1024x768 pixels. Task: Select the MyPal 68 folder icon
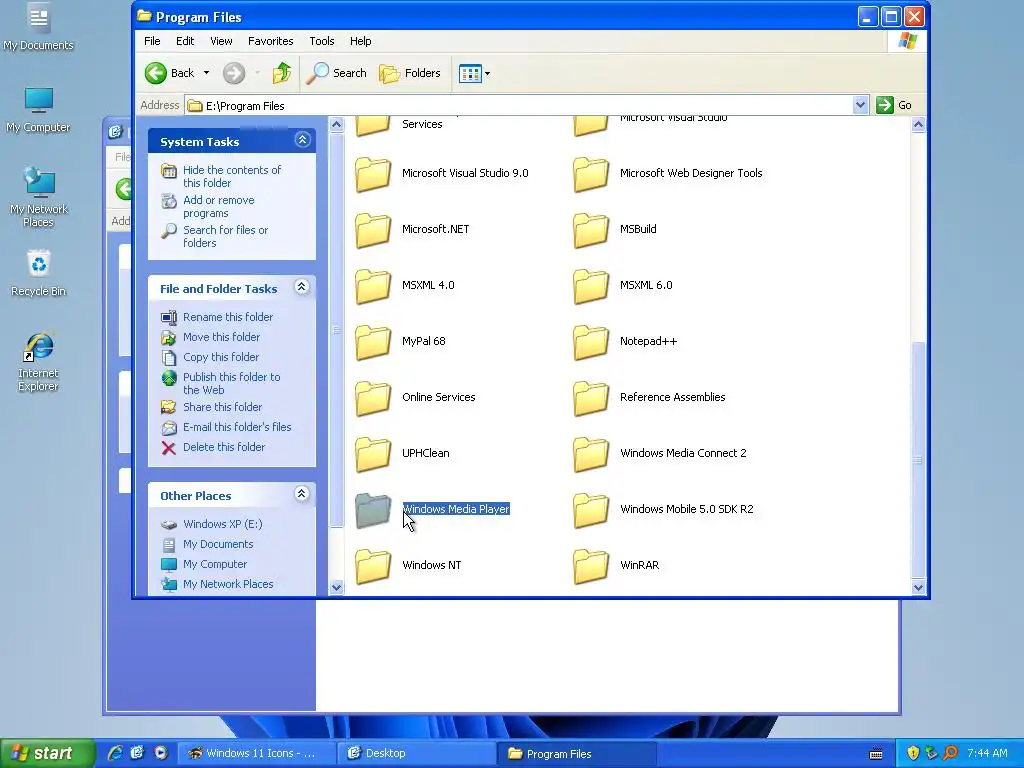tap(373, 343)
